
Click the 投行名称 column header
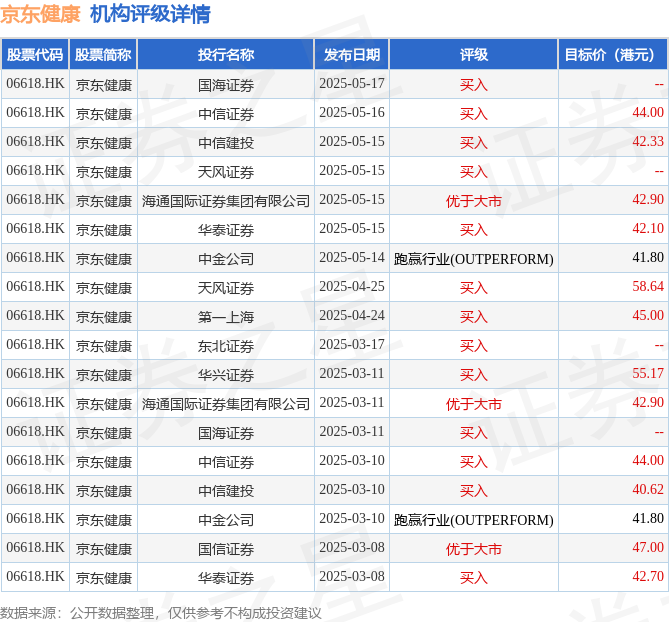click(x=226, y=55)
